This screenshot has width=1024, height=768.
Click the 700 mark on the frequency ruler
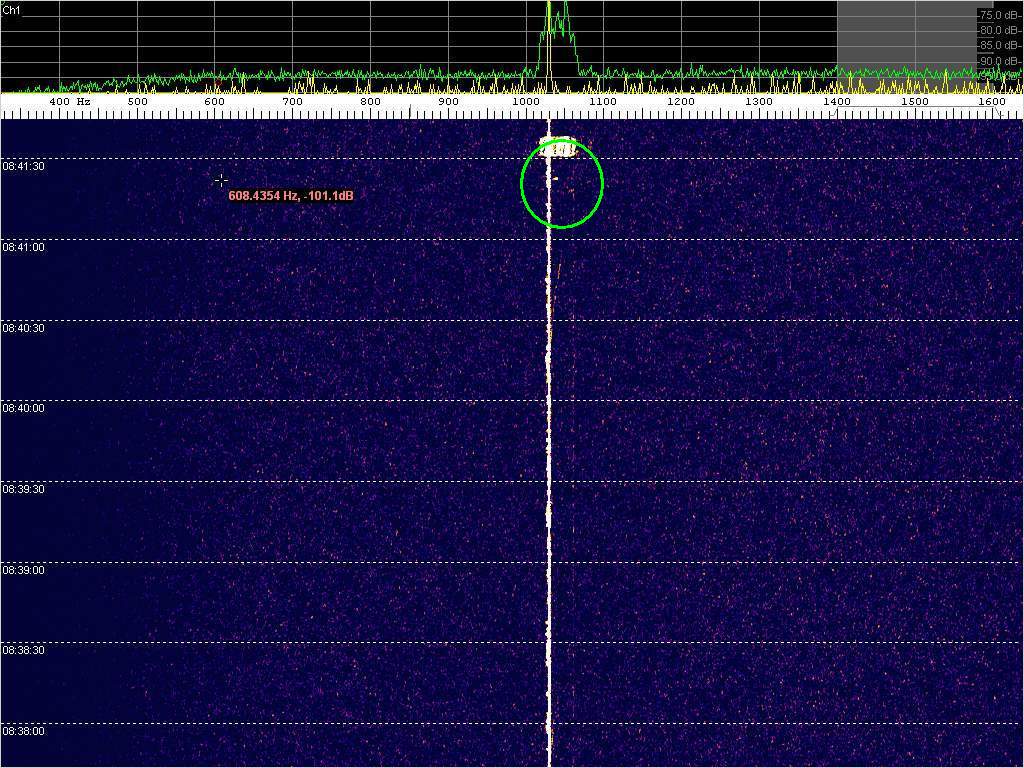(x=292, y=102)
